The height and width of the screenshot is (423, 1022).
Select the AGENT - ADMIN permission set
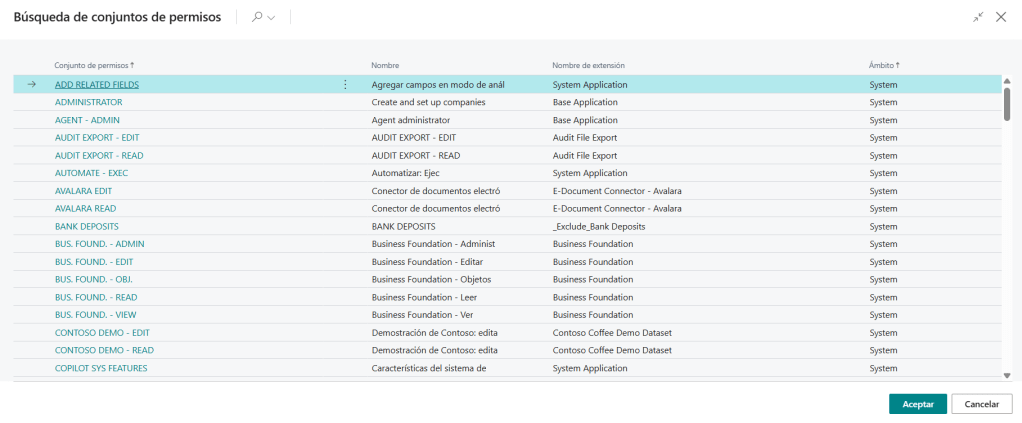[x=87, y=120]
